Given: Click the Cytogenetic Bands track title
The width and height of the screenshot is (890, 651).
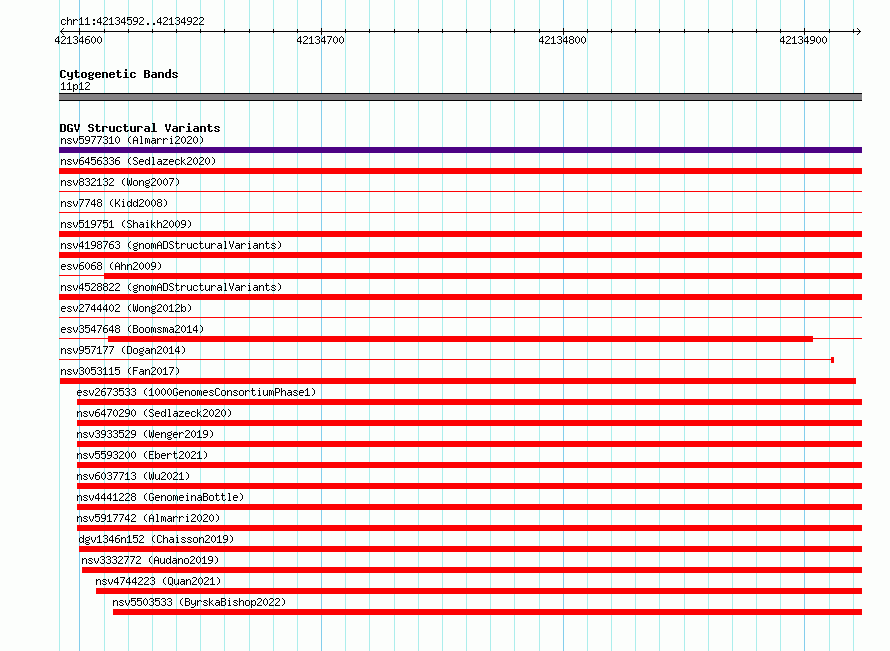Looking at the screenshot, I should point(119,74).
